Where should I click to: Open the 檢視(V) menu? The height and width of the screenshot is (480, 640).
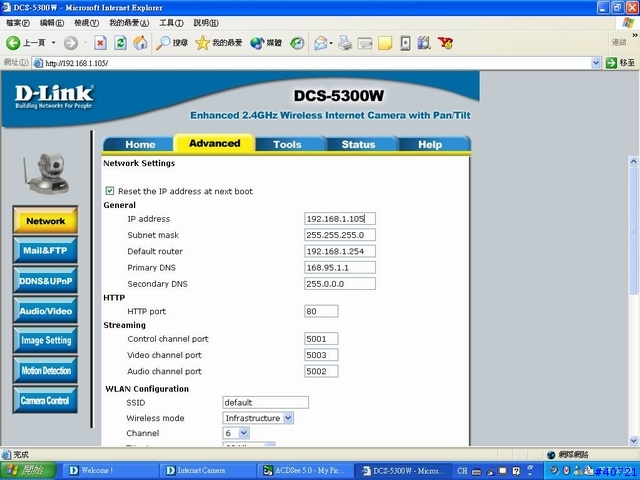coord(86,23)
